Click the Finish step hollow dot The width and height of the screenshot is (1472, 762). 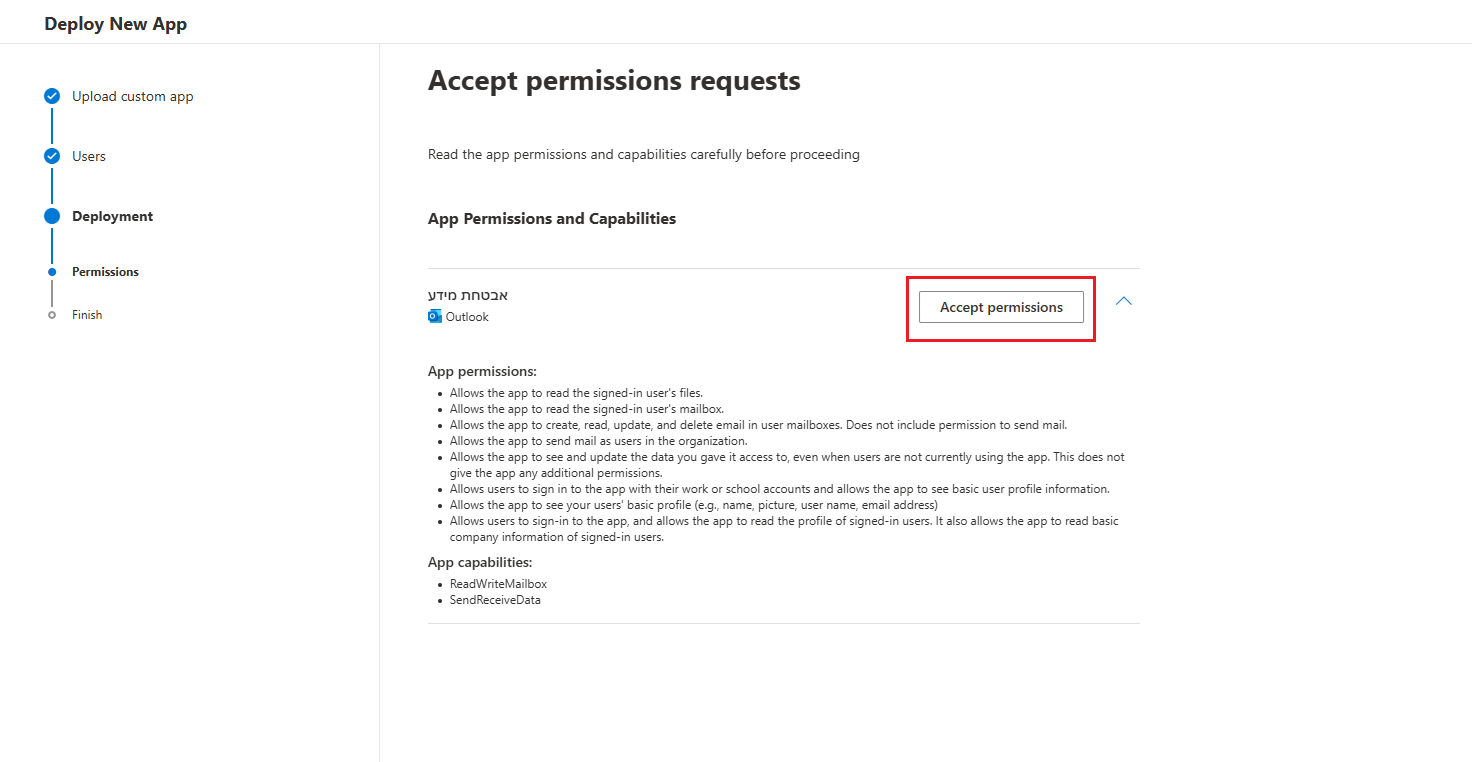(x=52, y=315)
